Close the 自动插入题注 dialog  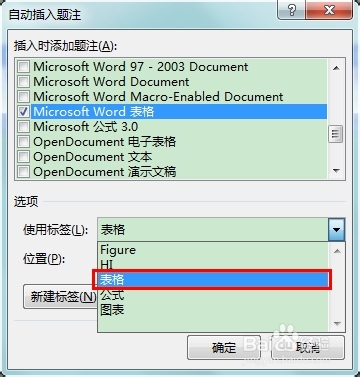tap(329, 10)
